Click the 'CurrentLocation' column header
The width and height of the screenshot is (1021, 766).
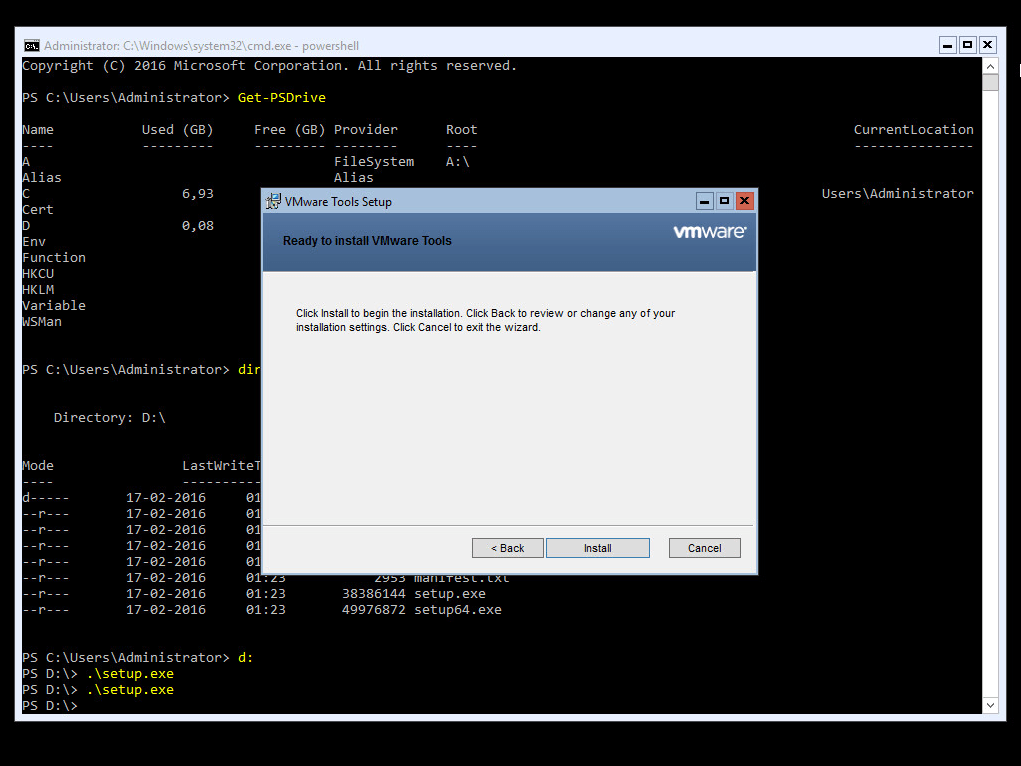(x=914, y=130)
